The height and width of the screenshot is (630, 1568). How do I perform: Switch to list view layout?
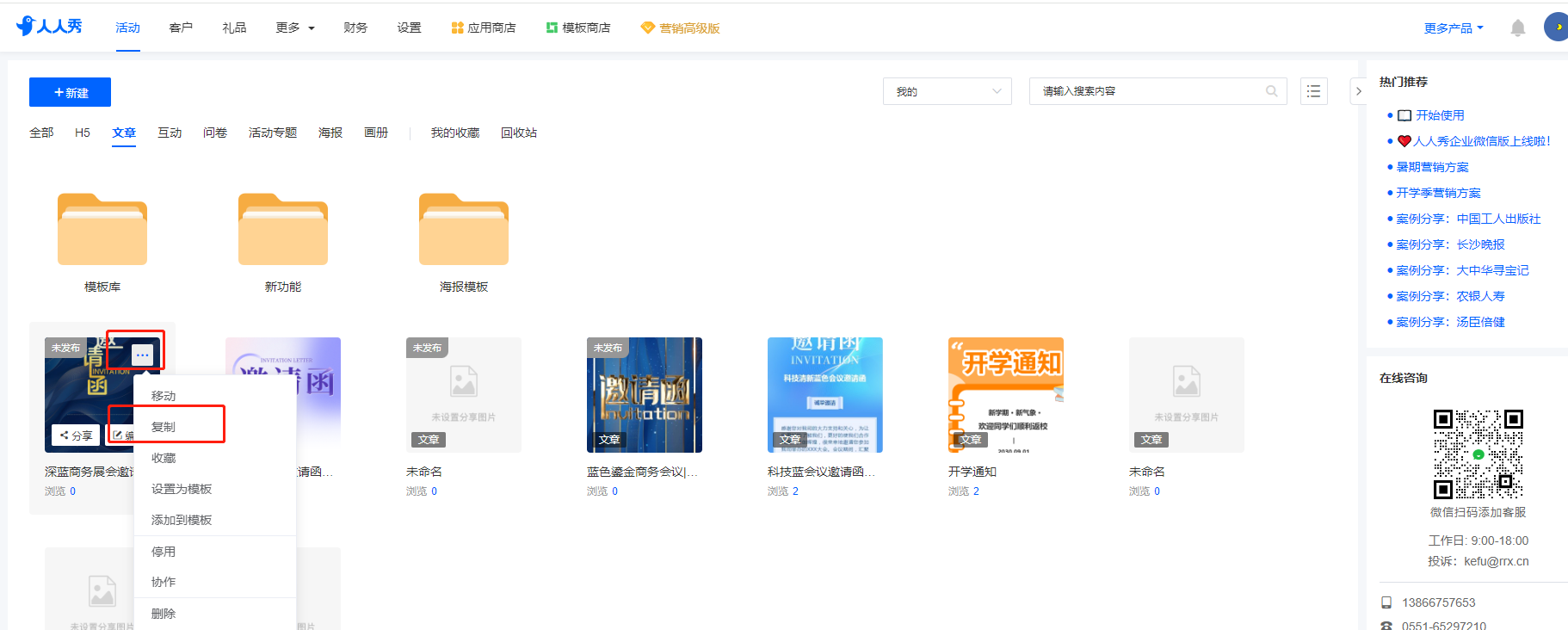[1313, 91]
